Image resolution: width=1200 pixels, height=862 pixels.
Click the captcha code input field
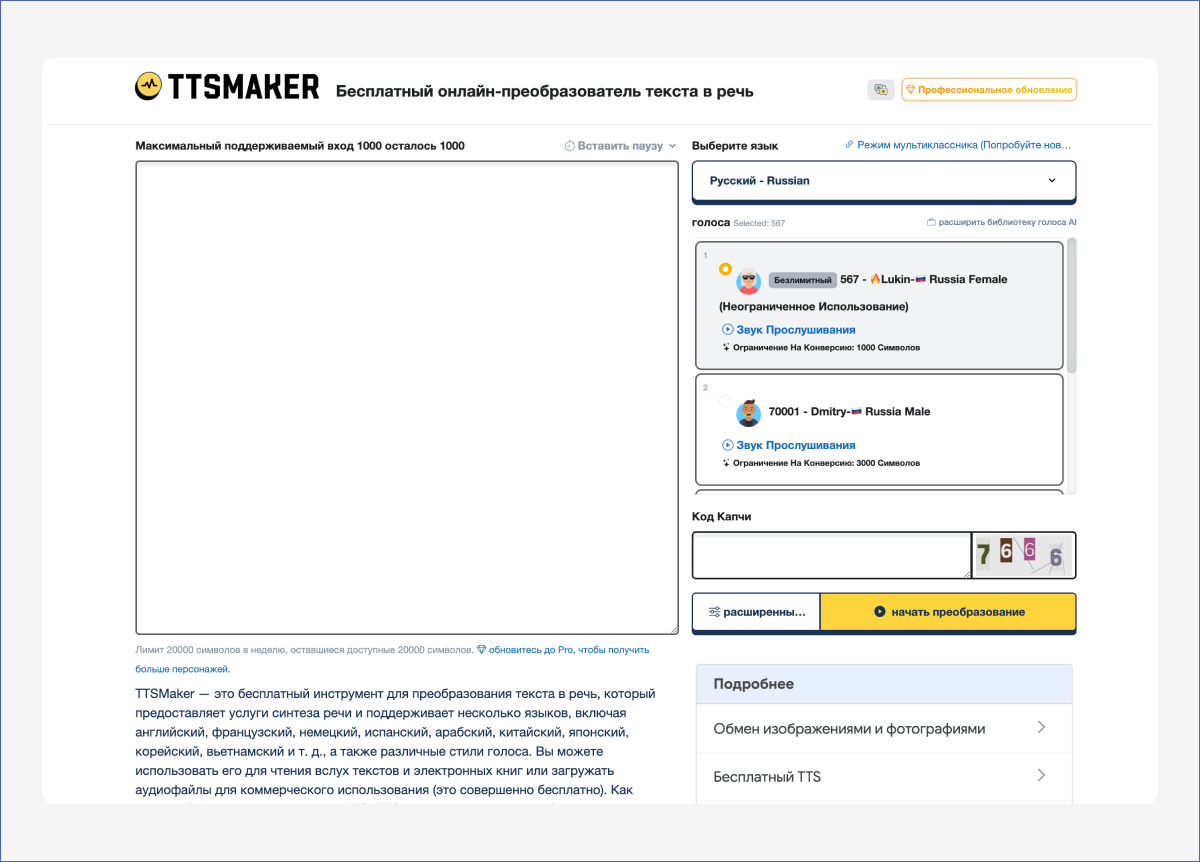pos(831,555)
